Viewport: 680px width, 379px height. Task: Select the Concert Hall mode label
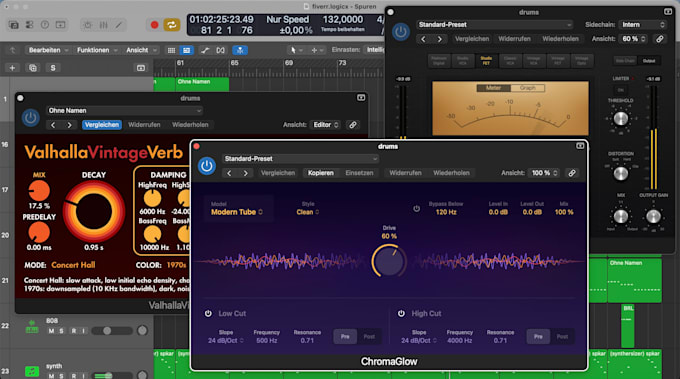pos(73,265)
